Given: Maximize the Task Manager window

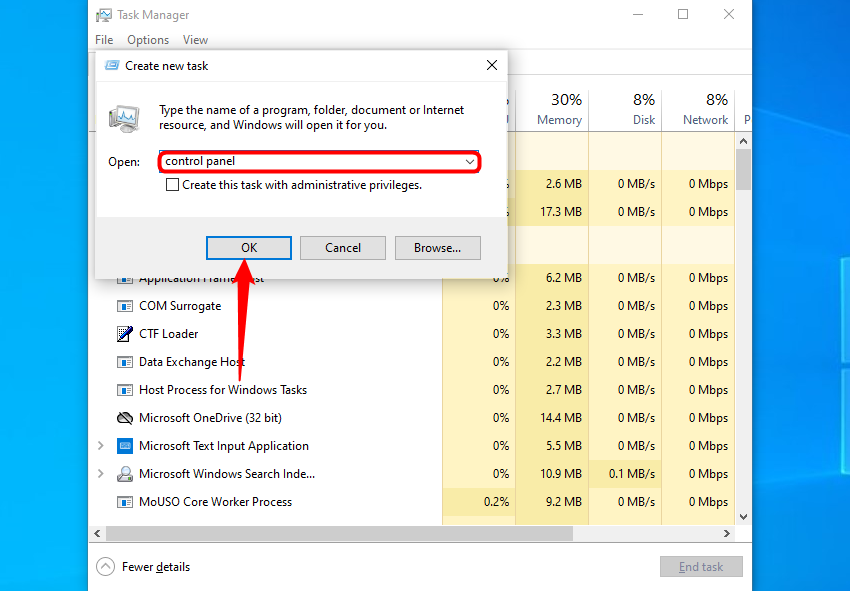Looking at the screenshot, I should (x=683, y=15).
